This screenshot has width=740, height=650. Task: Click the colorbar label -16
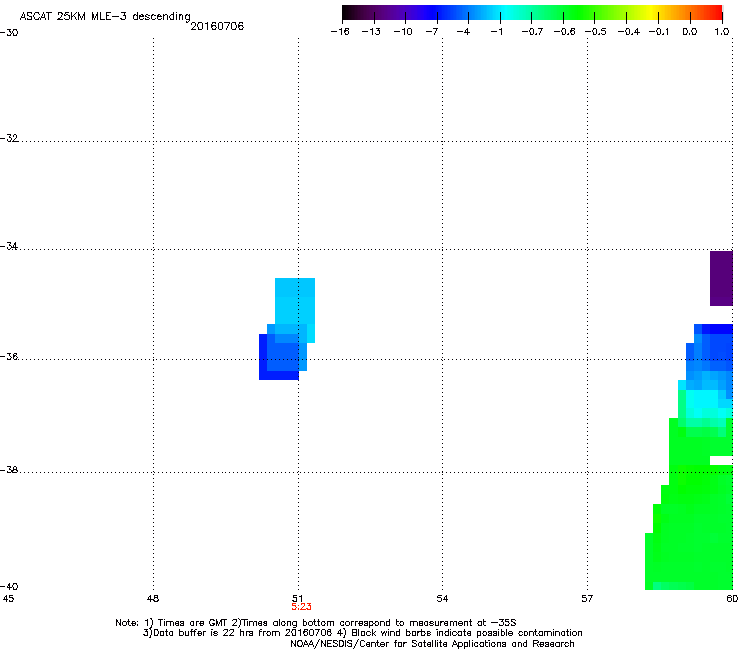click(340, 32)
